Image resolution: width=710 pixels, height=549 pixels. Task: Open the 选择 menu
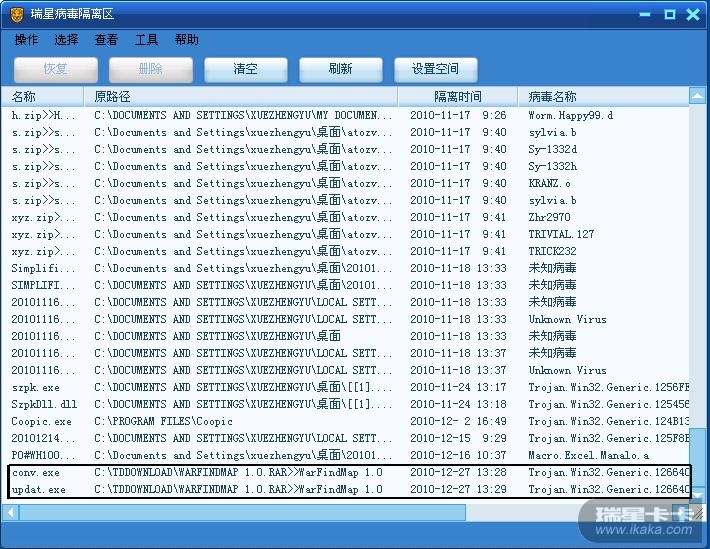click(x=66, y=40)
